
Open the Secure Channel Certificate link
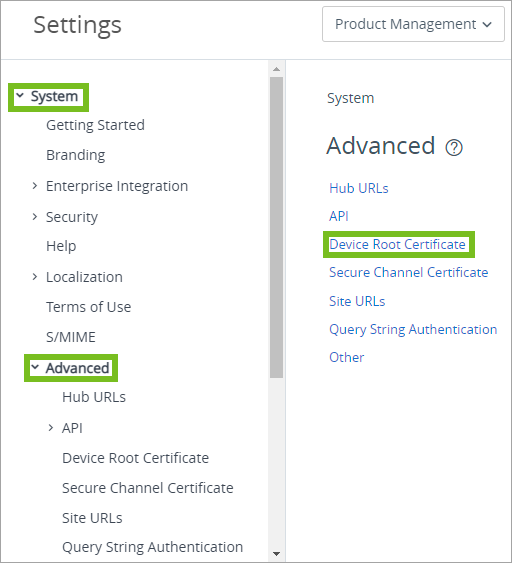[409, 272]
